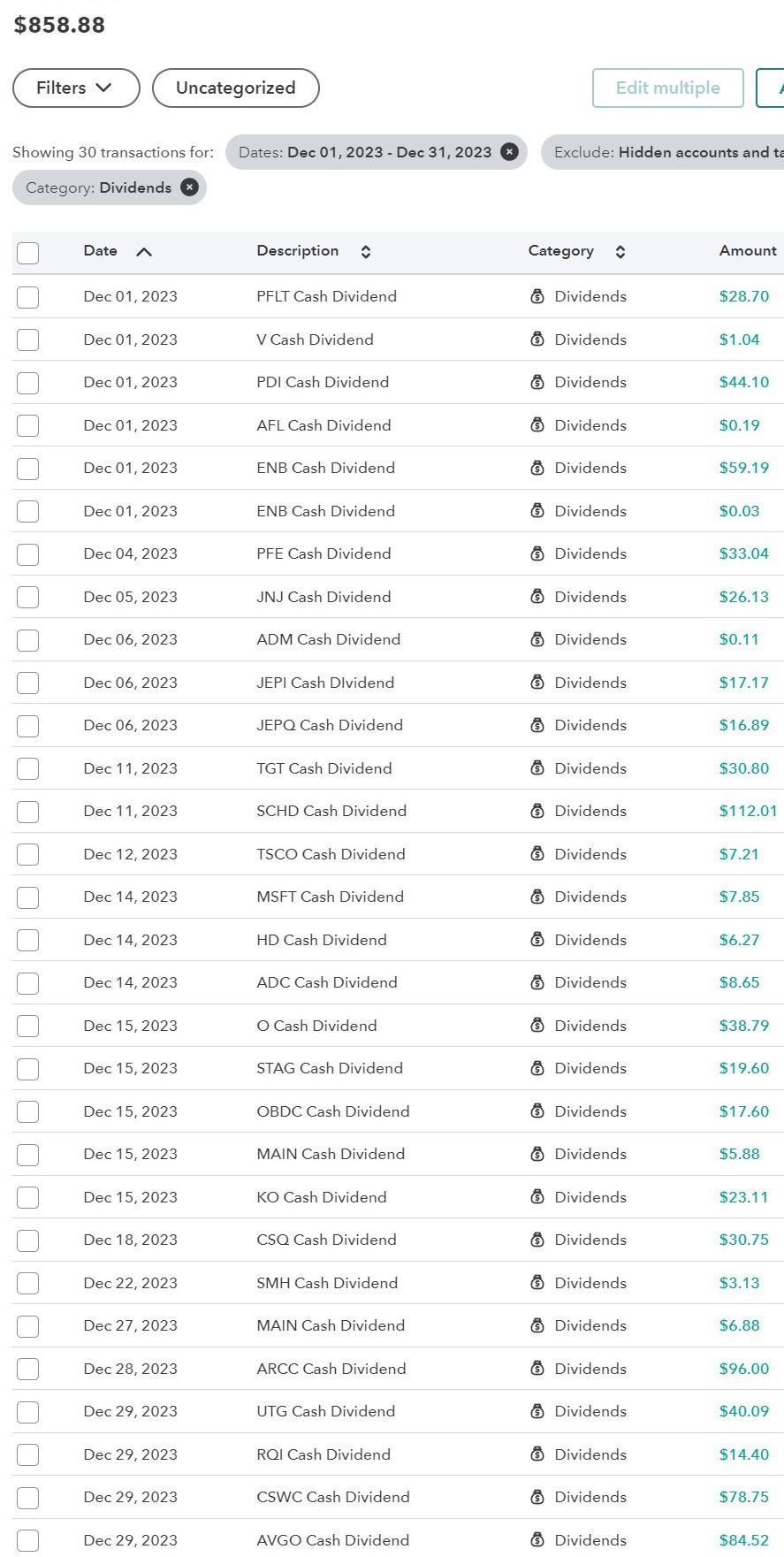784x1557 pixels.
Task: Click the Date sort ascending arrow
Action: tap(144, 252)
